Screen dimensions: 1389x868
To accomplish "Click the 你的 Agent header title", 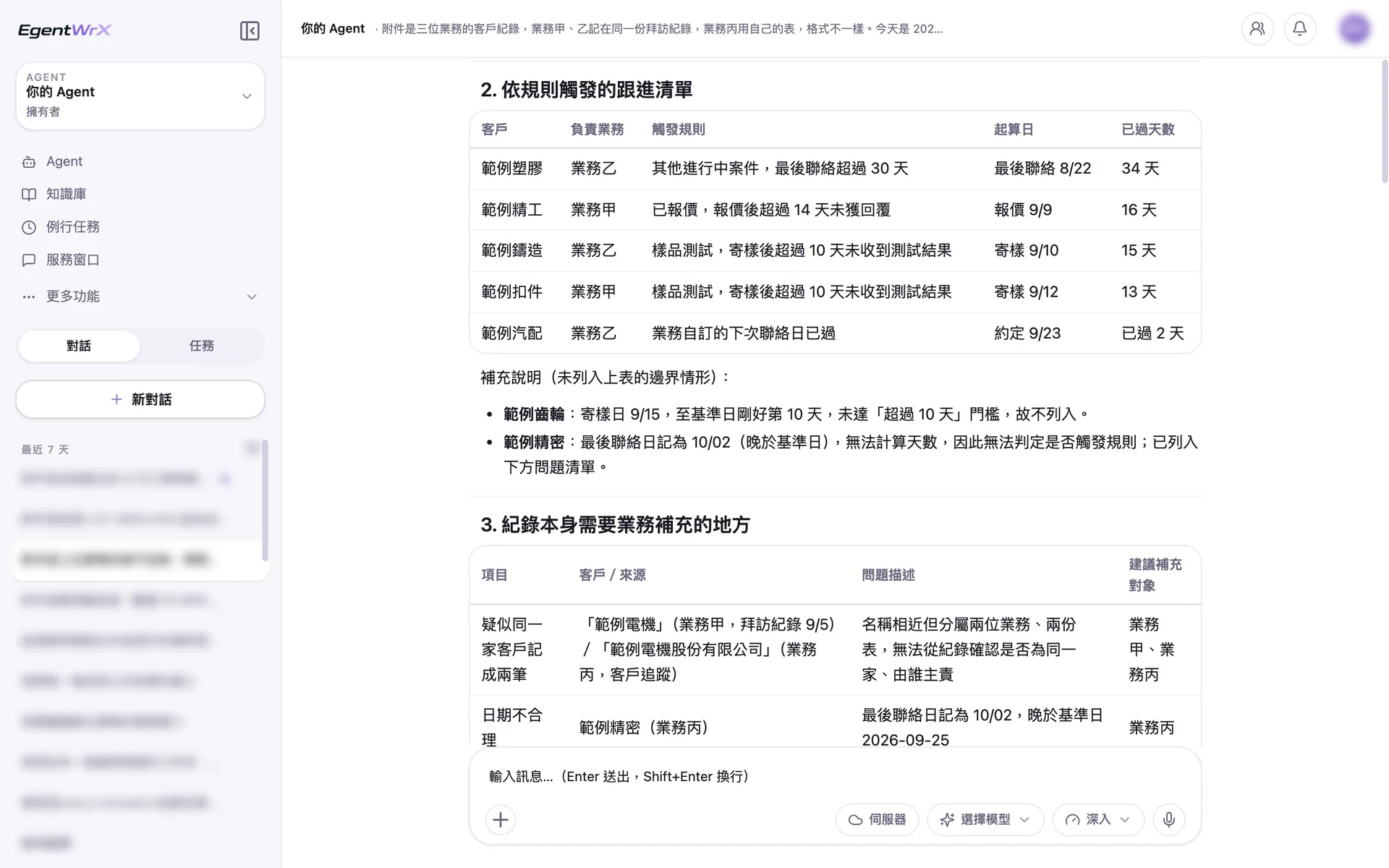I will [x=333, y=29].
